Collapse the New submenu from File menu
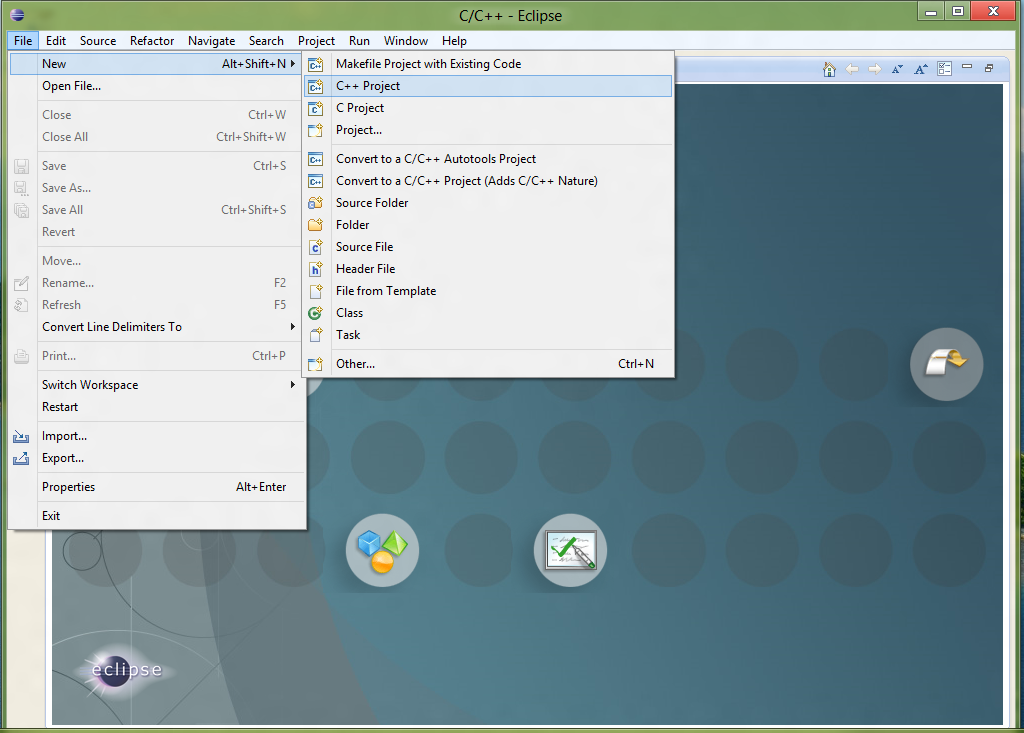The image size is (1024, 733). (x=157, y=64)
